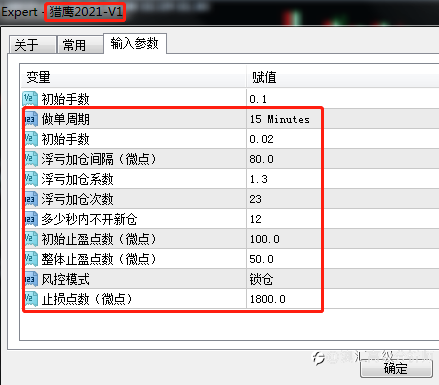The image size is (439, 385).
Task: Click the 猎鹰2021-V1 window title
Action: click(x=86, y=12)
